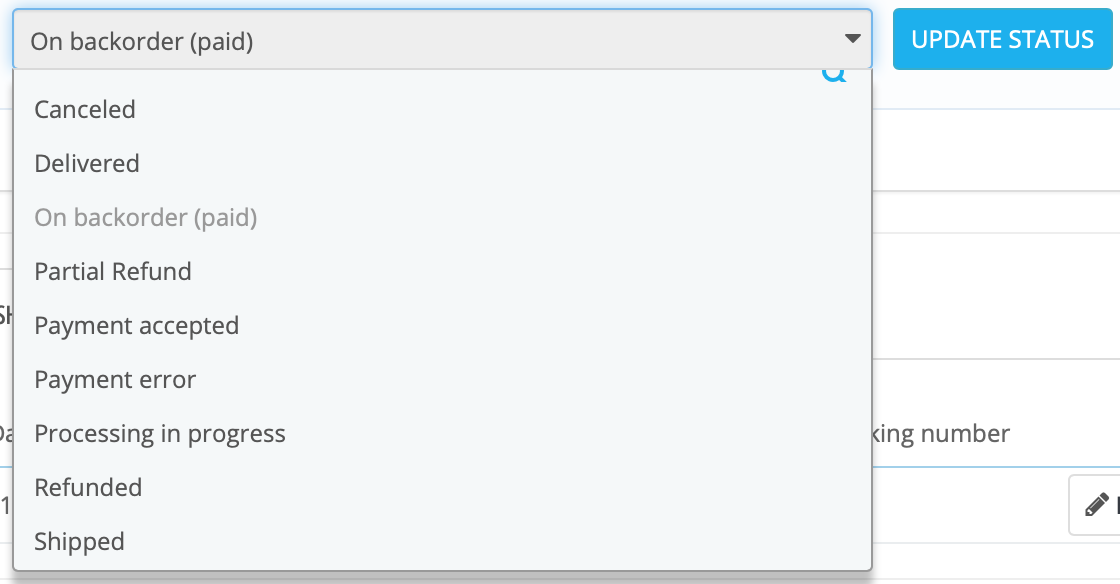
Task: Click the magnifier search icon in dropdown
Action: click(834, 74)
